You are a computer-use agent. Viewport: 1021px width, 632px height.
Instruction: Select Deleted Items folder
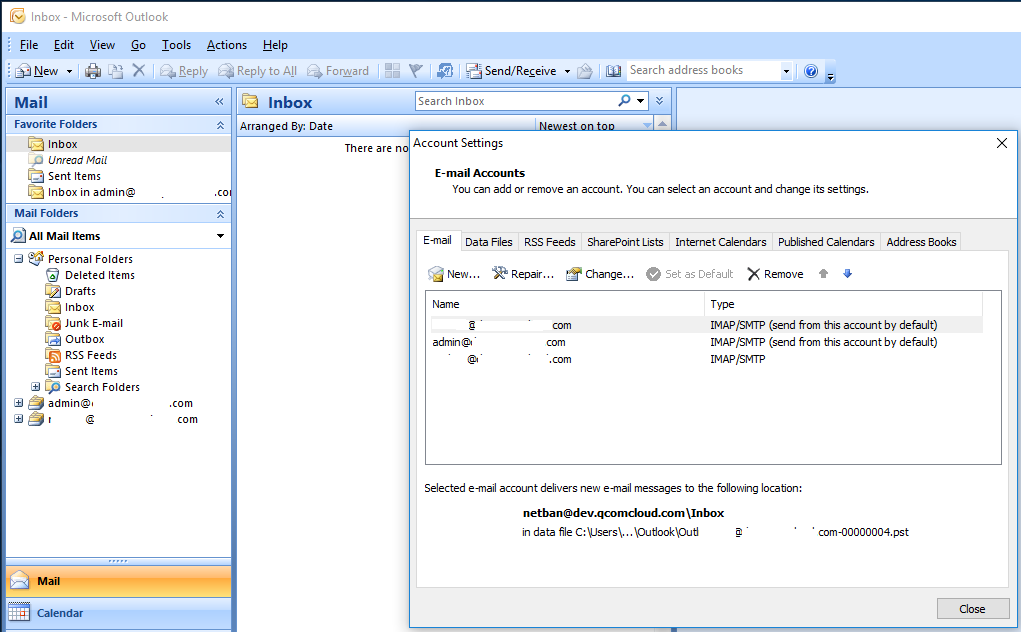pos(99,275)
